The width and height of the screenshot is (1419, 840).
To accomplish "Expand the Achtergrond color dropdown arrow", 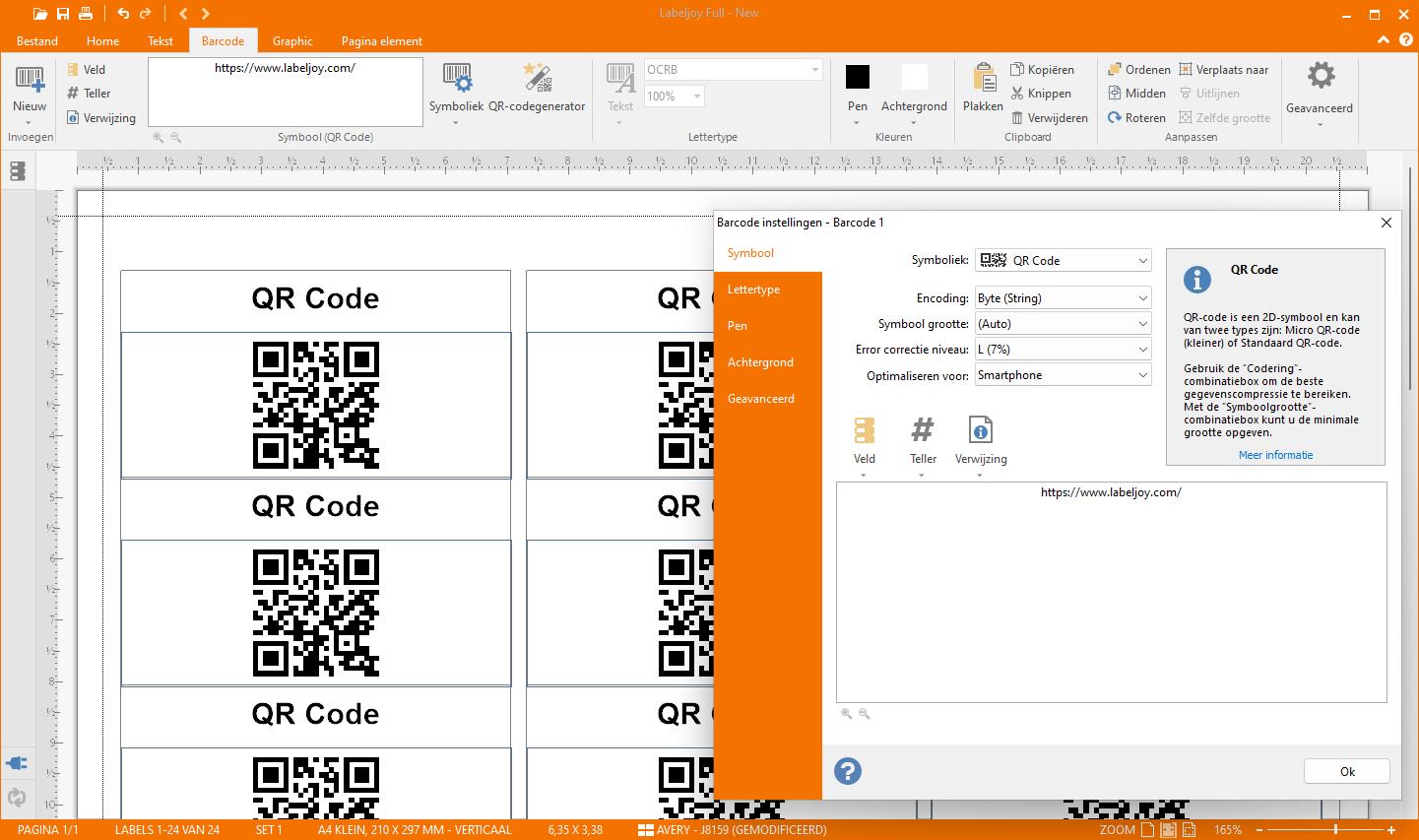I will pos(914,124).
